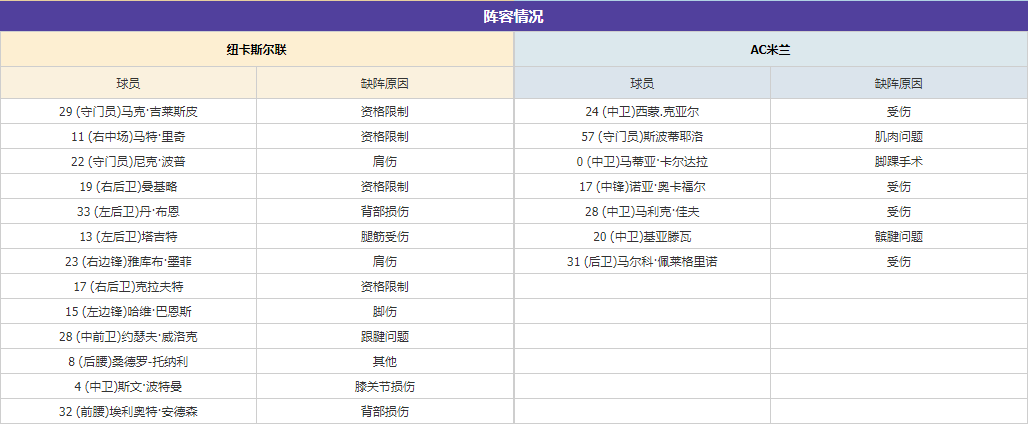Image resolution: width=1028 pixels, height=424 pixels.
Task: Select player 19 (右后卫)曼基略
Action: [128, 187]
